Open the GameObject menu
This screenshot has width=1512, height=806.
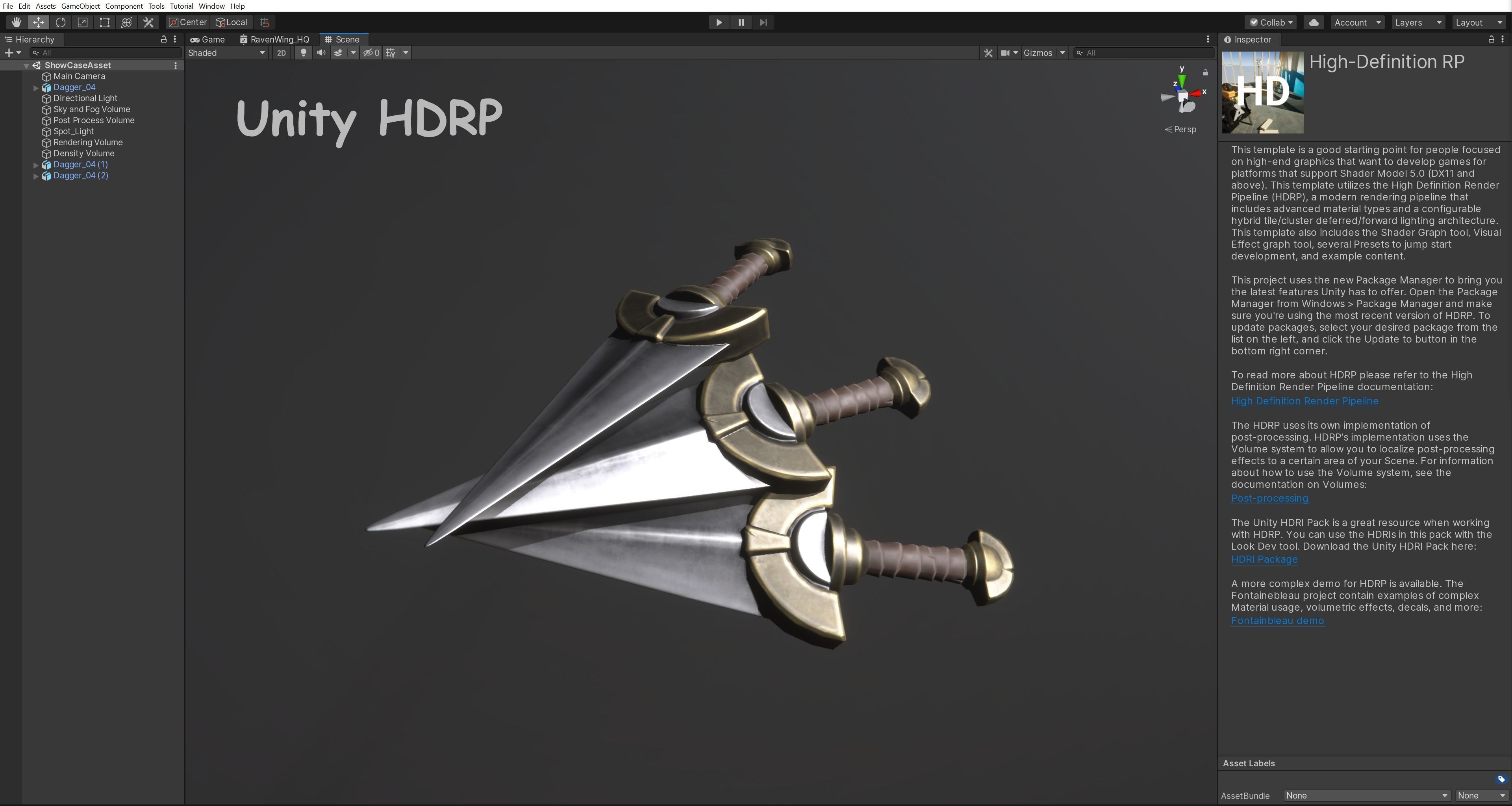(80, 6)
